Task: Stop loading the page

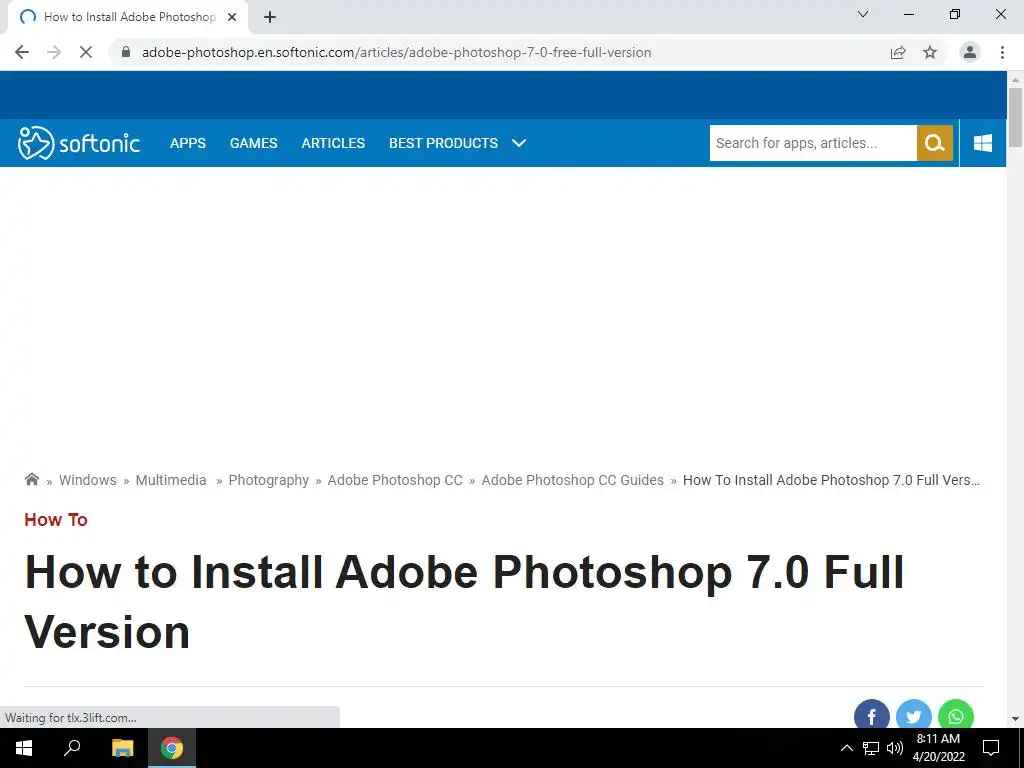Action: [86, 52]
